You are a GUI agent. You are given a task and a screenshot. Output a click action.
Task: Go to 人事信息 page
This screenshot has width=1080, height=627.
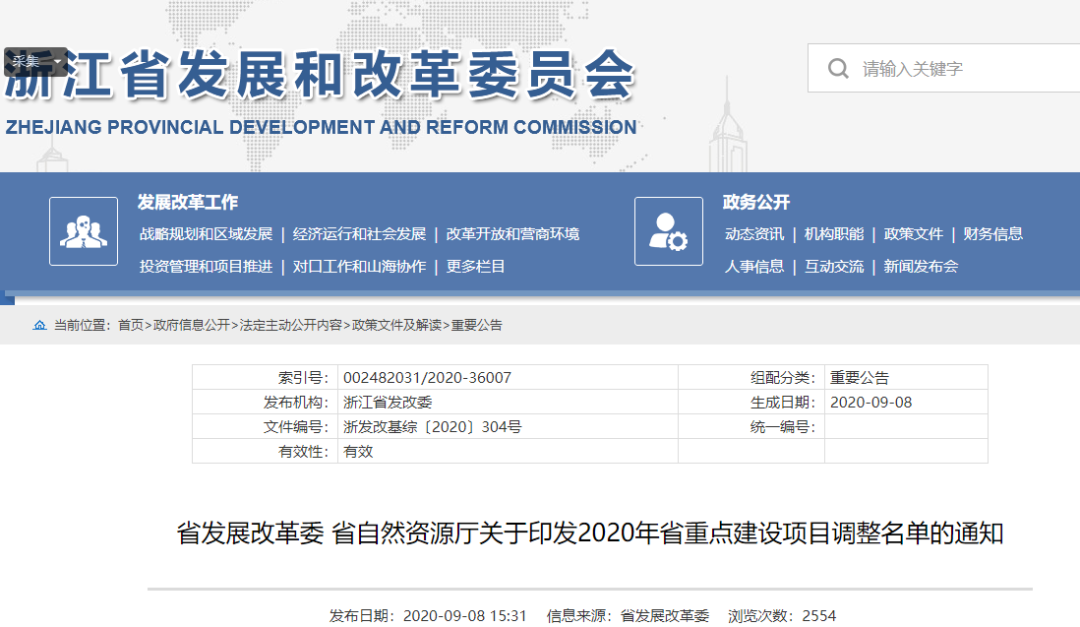point(754,267)
